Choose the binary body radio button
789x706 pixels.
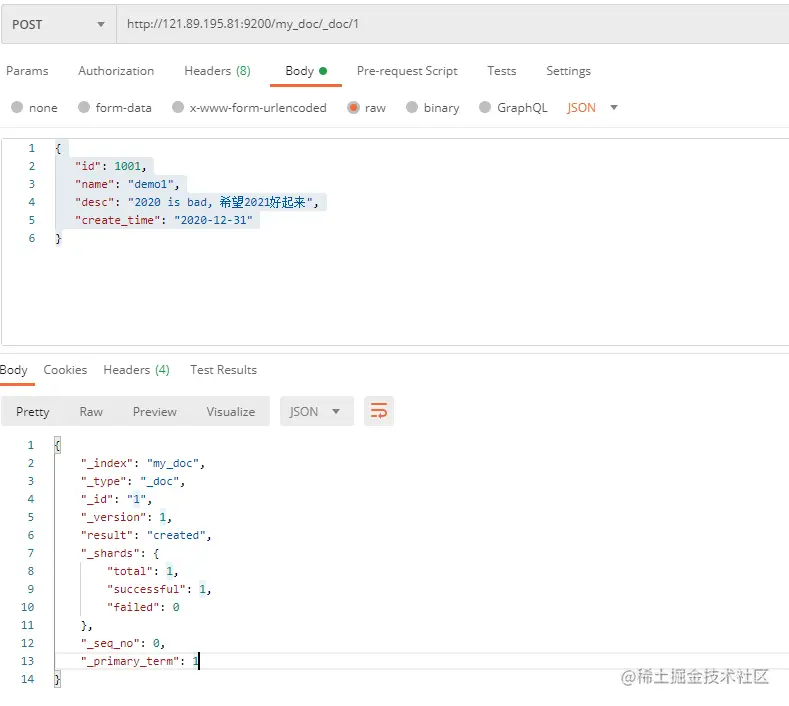pyautogui.click(x=412, y=108)
